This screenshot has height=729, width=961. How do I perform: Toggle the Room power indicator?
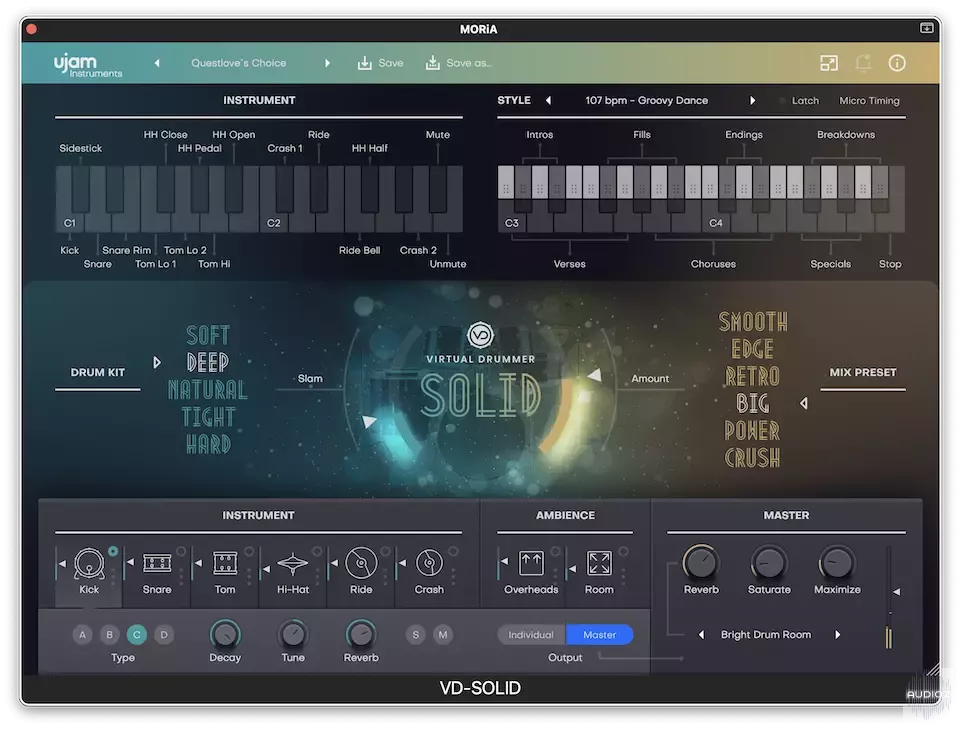tap(623, 551)
